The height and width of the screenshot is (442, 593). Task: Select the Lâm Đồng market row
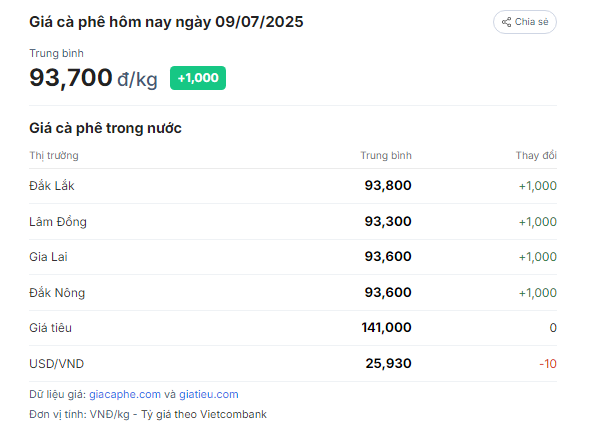[x=293, y=222]
